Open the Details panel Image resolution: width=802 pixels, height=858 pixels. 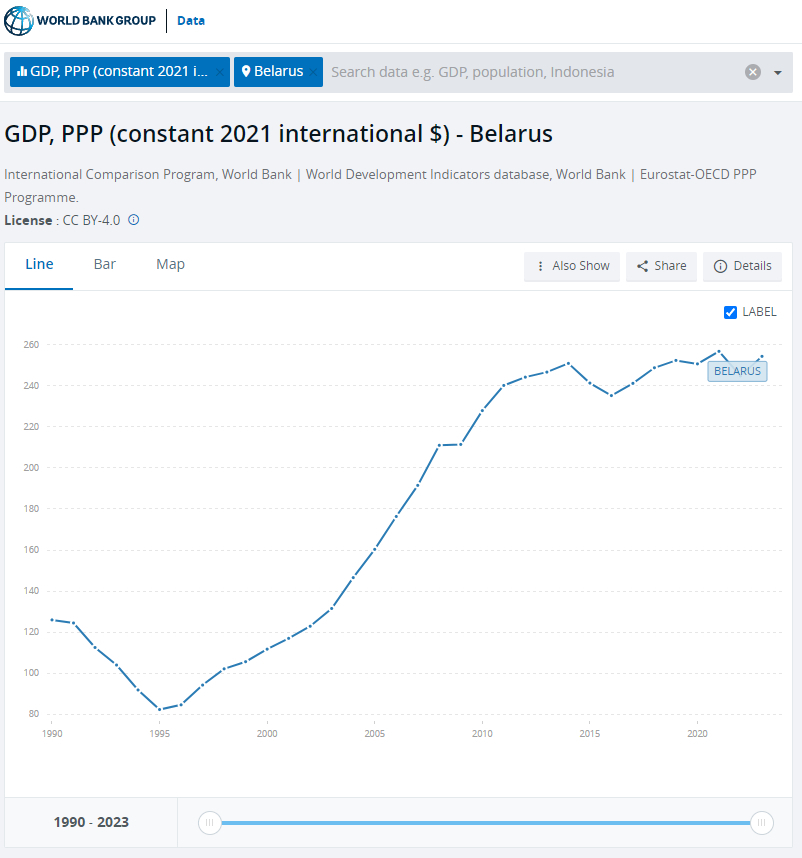click(742, 266)
